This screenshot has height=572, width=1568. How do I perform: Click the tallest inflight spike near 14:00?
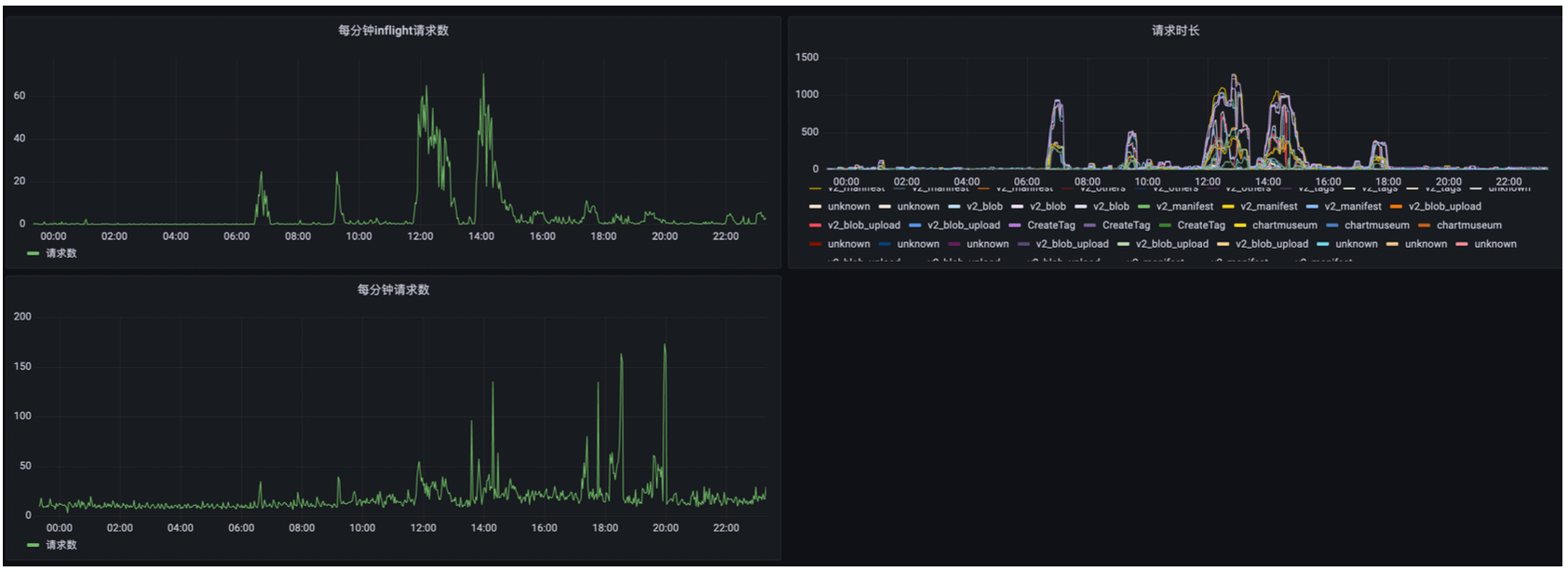482,76
